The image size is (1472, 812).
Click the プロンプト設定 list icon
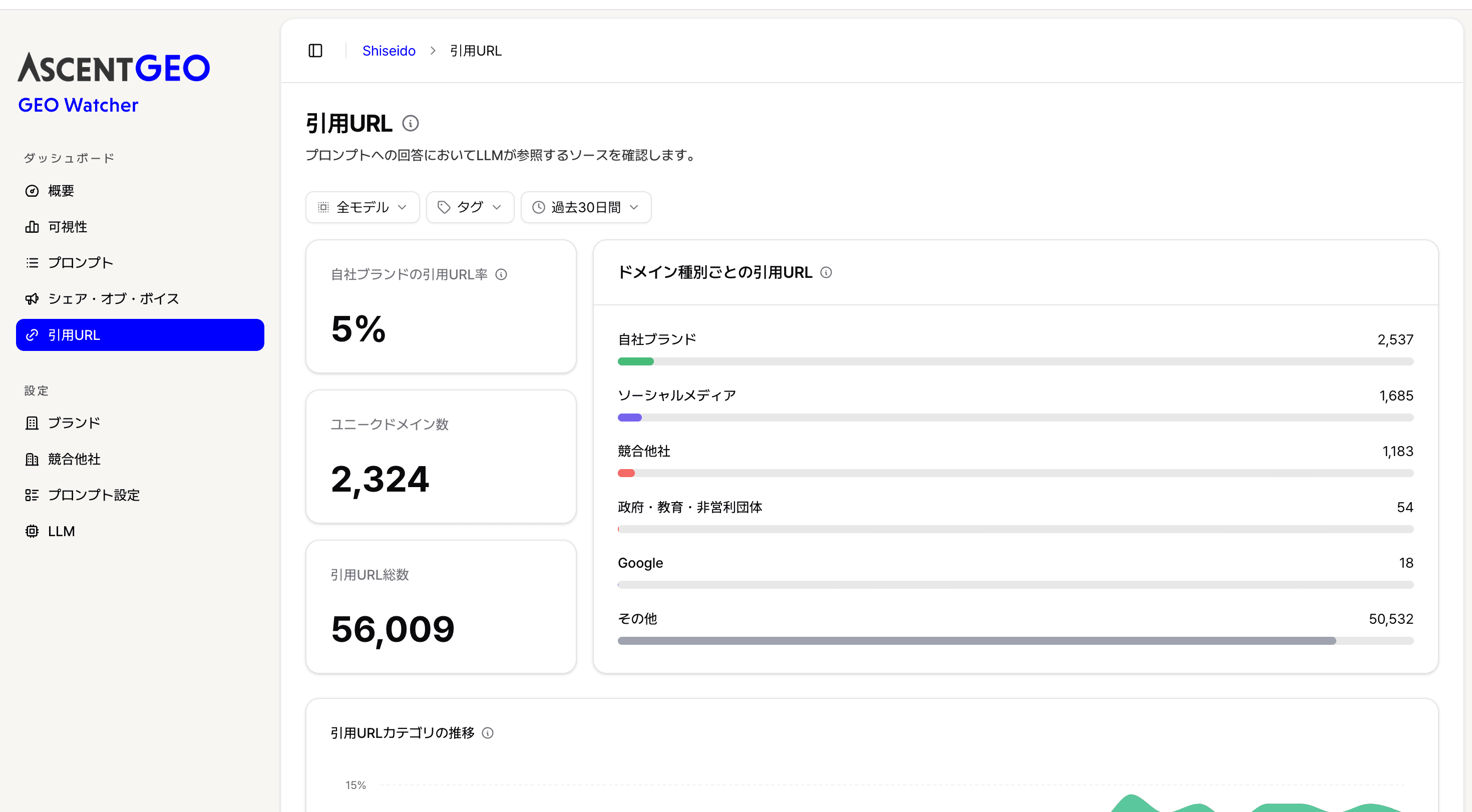(x=32, y=496)
